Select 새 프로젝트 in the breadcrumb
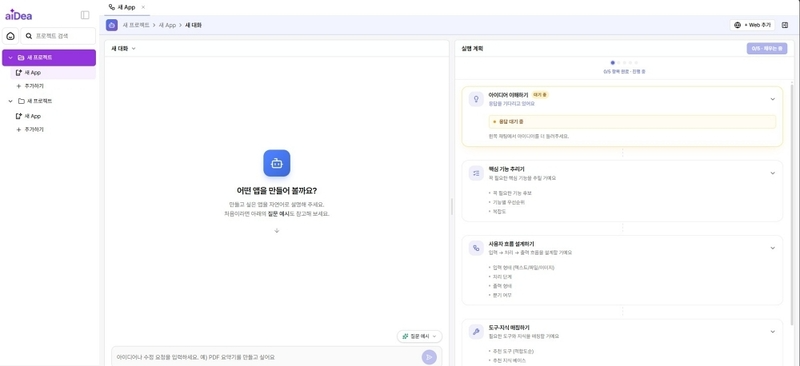The image size is (800, 366). pos(136,25)
